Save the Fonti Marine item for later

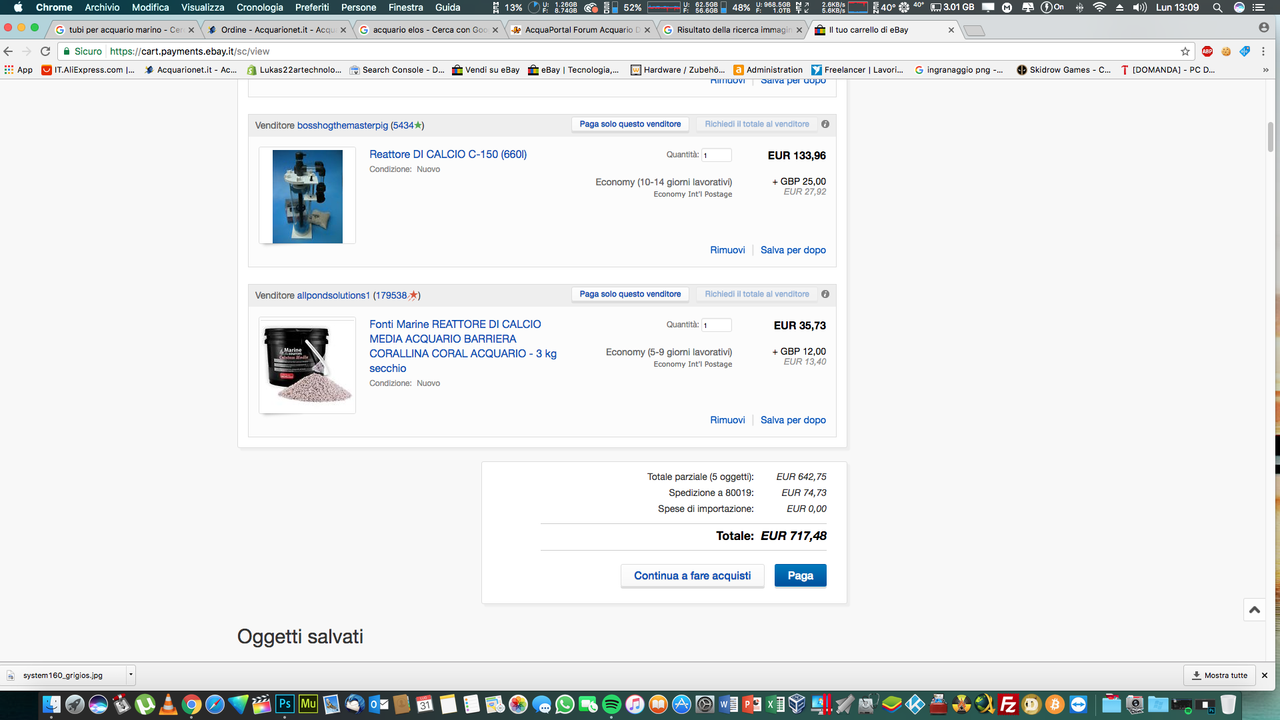pyautogui.click(x=793, y=420)
